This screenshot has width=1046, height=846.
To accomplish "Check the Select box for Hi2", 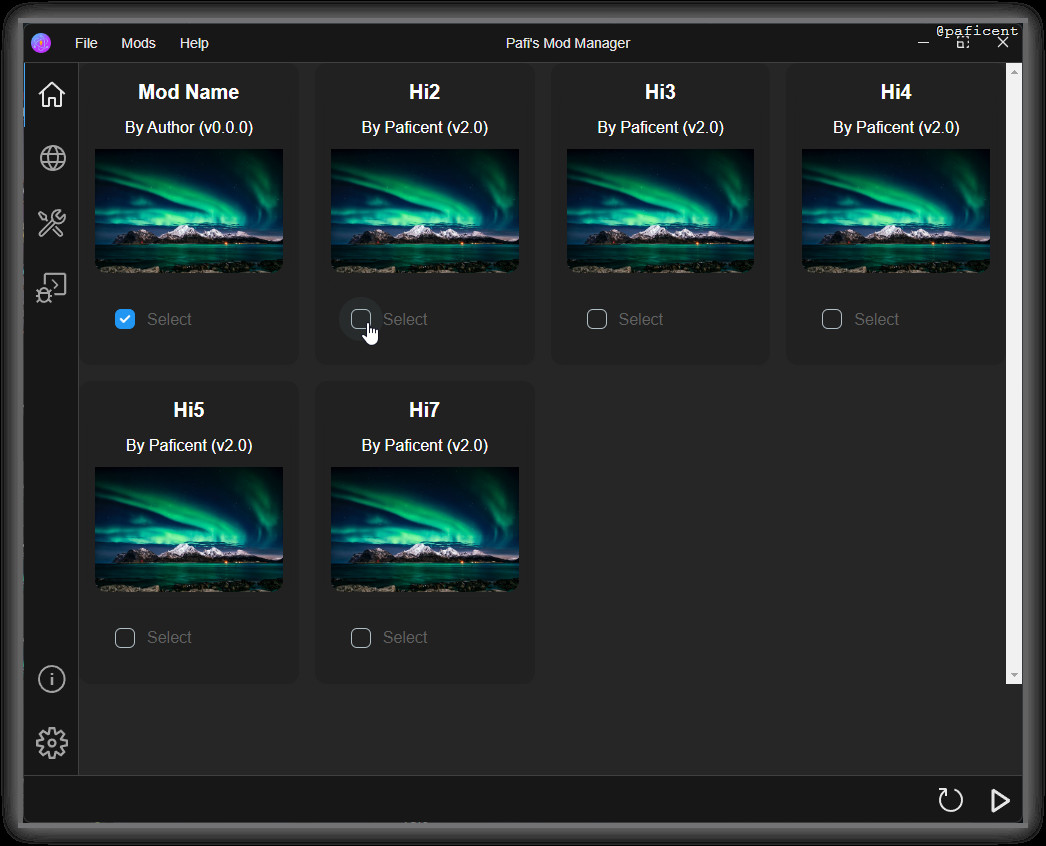I will pos(361,319).
